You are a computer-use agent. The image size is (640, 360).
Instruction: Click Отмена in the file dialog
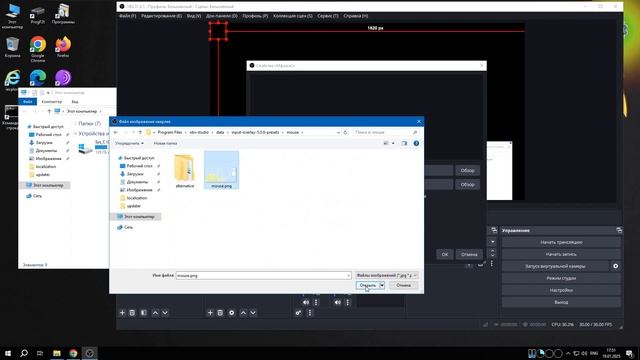pos(403,285)
